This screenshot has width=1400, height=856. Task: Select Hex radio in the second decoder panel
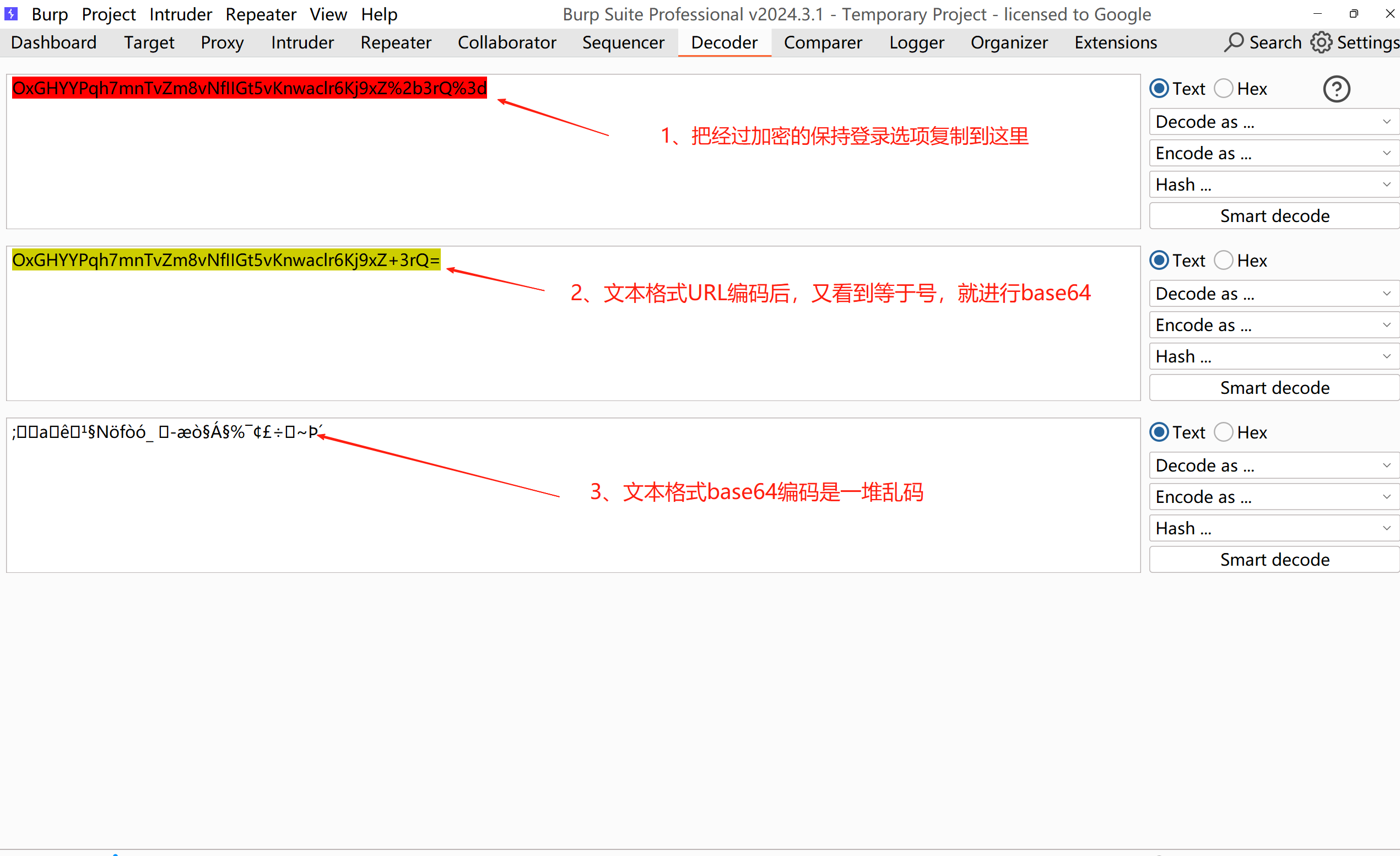tap(1223, 261)
